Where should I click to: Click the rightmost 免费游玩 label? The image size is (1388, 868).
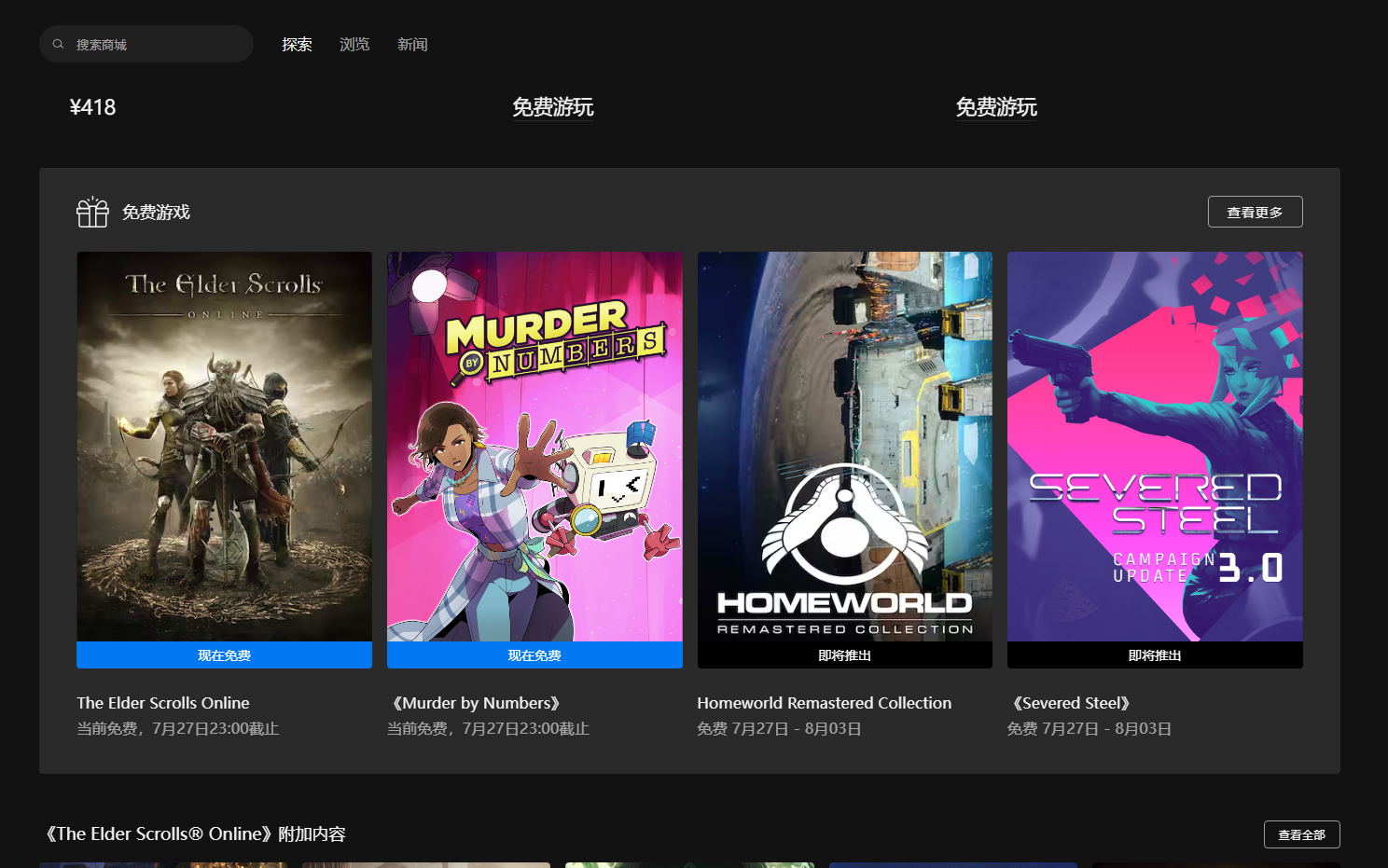[996, 107]
